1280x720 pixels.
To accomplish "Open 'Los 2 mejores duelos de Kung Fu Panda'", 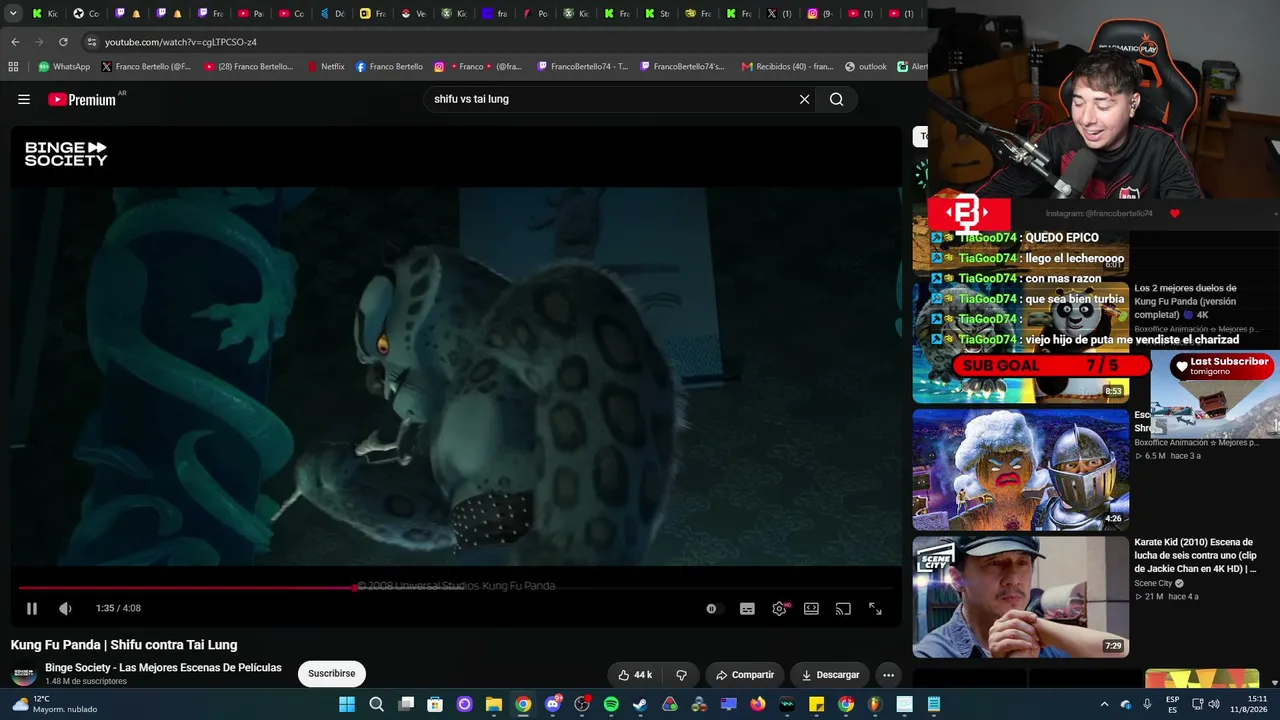I will coord(1185,301).
